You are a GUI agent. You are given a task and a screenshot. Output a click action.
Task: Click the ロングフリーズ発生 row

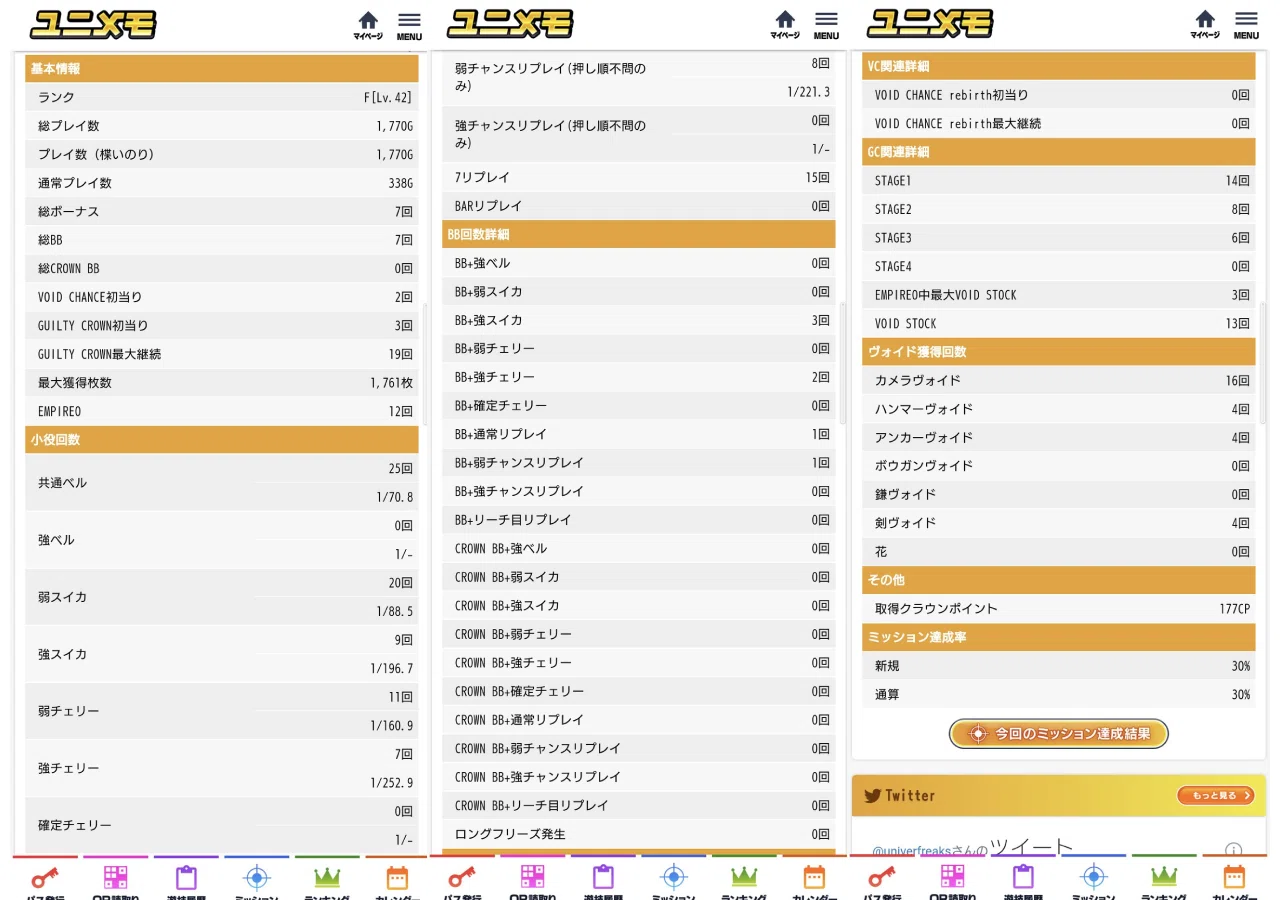[x=639, y=834]
